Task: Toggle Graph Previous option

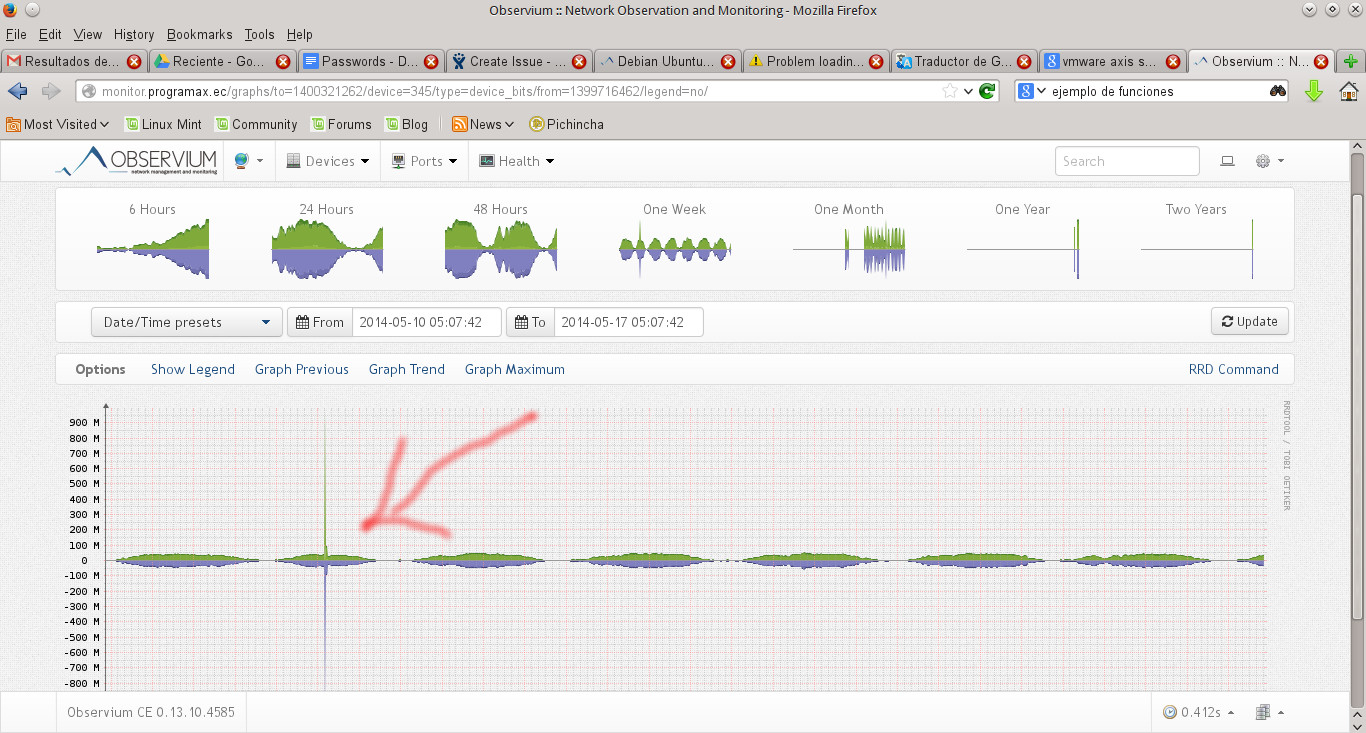Action: pyautogui.click(x=301, y=369)
